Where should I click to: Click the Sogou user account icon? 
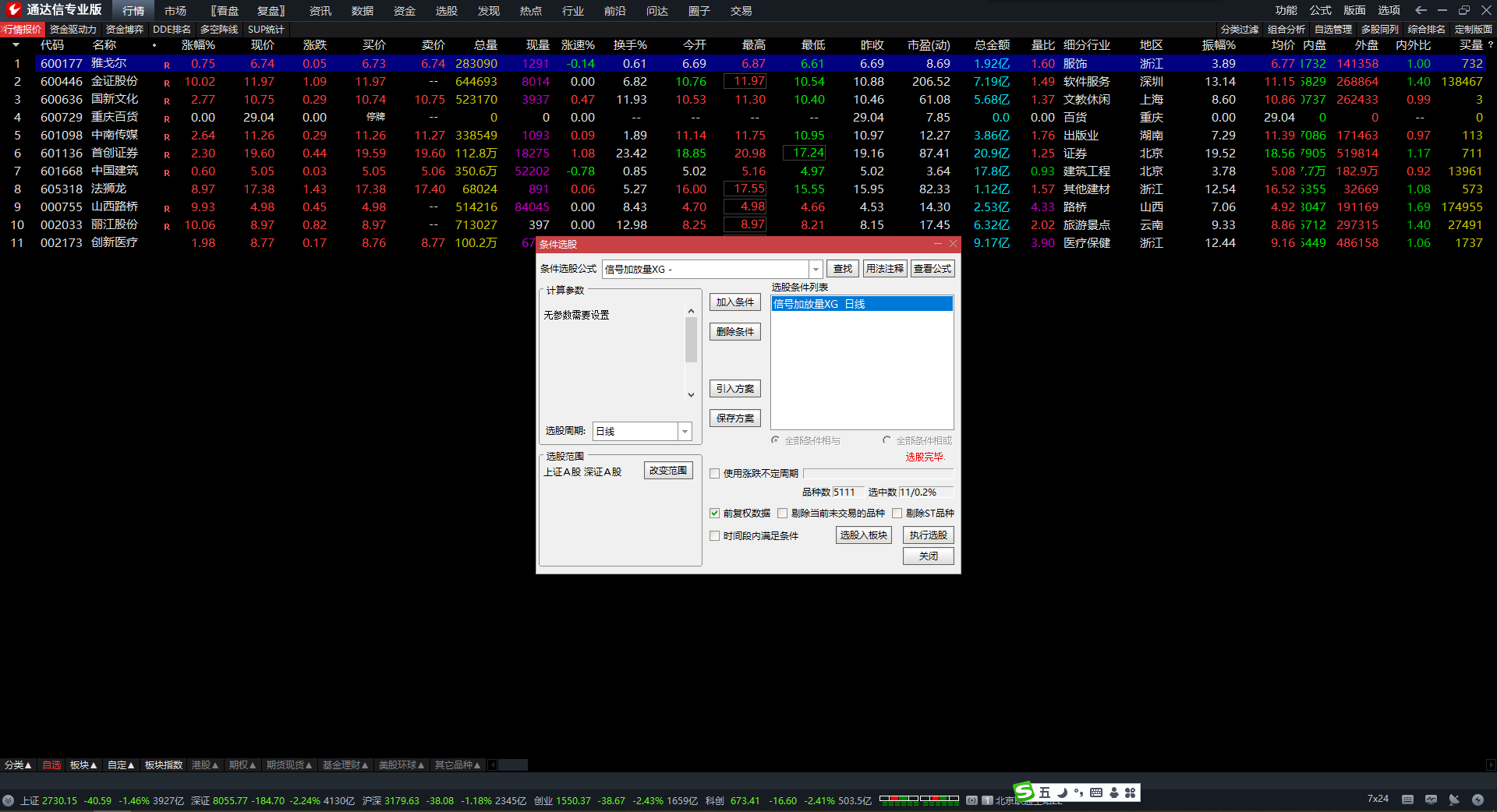1114,793
